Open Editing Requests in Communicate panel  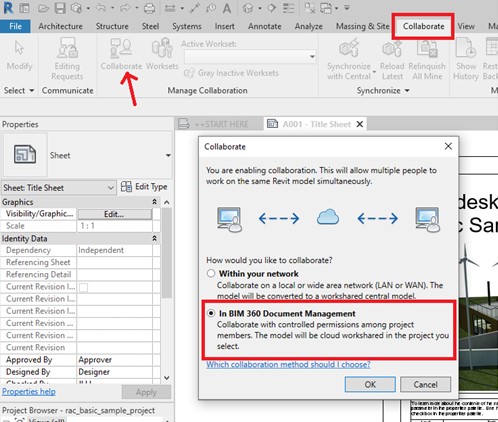(x=67, y=59)
